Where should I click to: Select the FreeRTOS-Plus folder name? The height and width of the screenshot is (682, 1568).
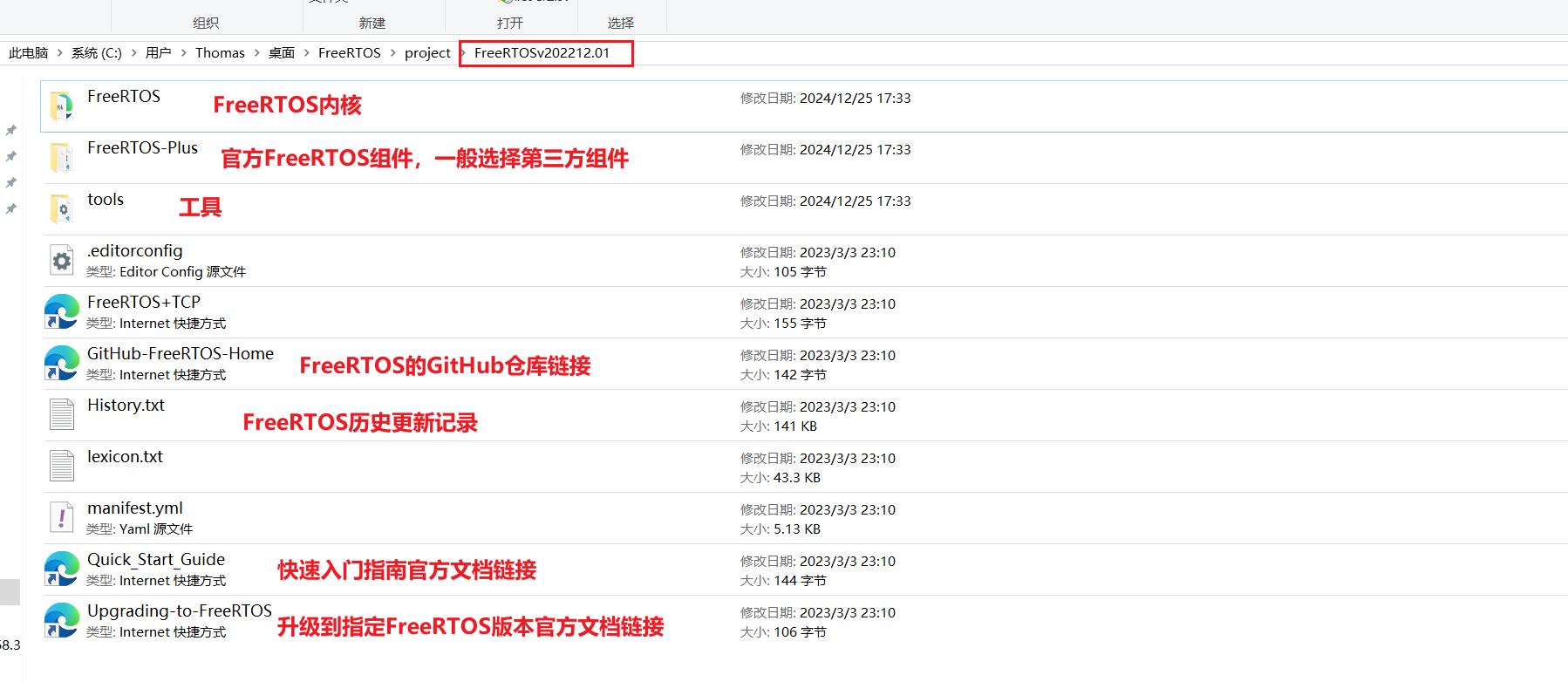click(143, 148)
